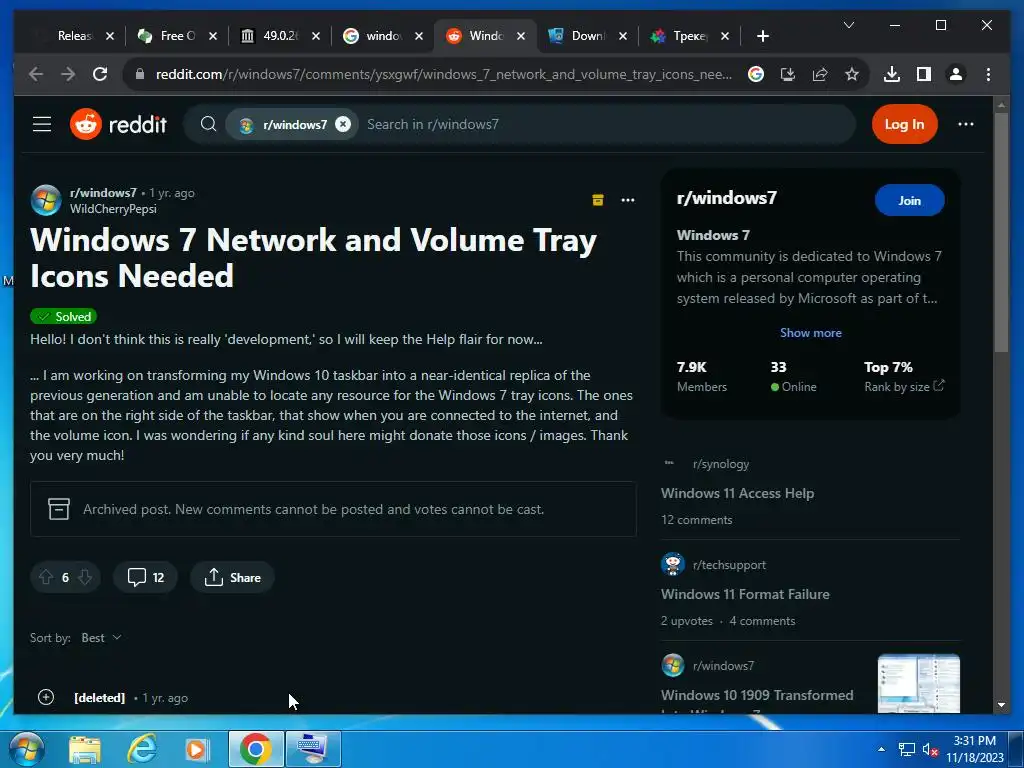Click the Google icon in address bar
The image size is (1024, 768).
[756, 74]
